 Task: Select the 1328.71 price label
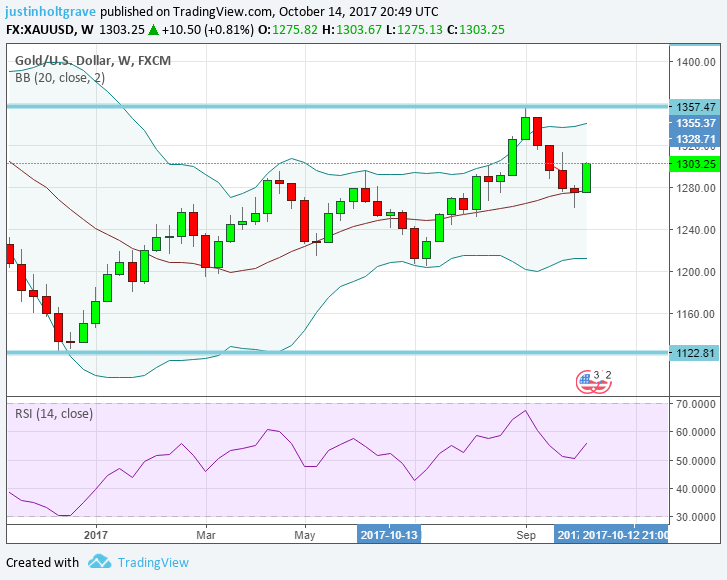695,139
